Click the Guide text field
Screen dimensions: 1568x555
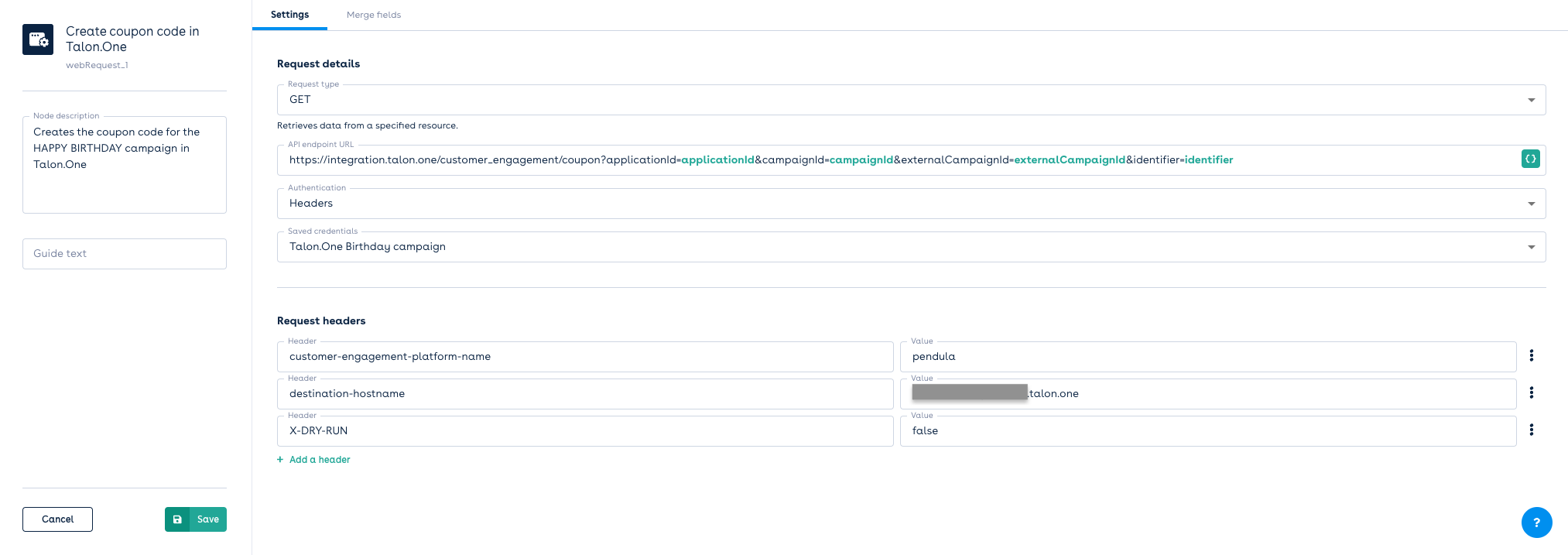tap(125, 254)
